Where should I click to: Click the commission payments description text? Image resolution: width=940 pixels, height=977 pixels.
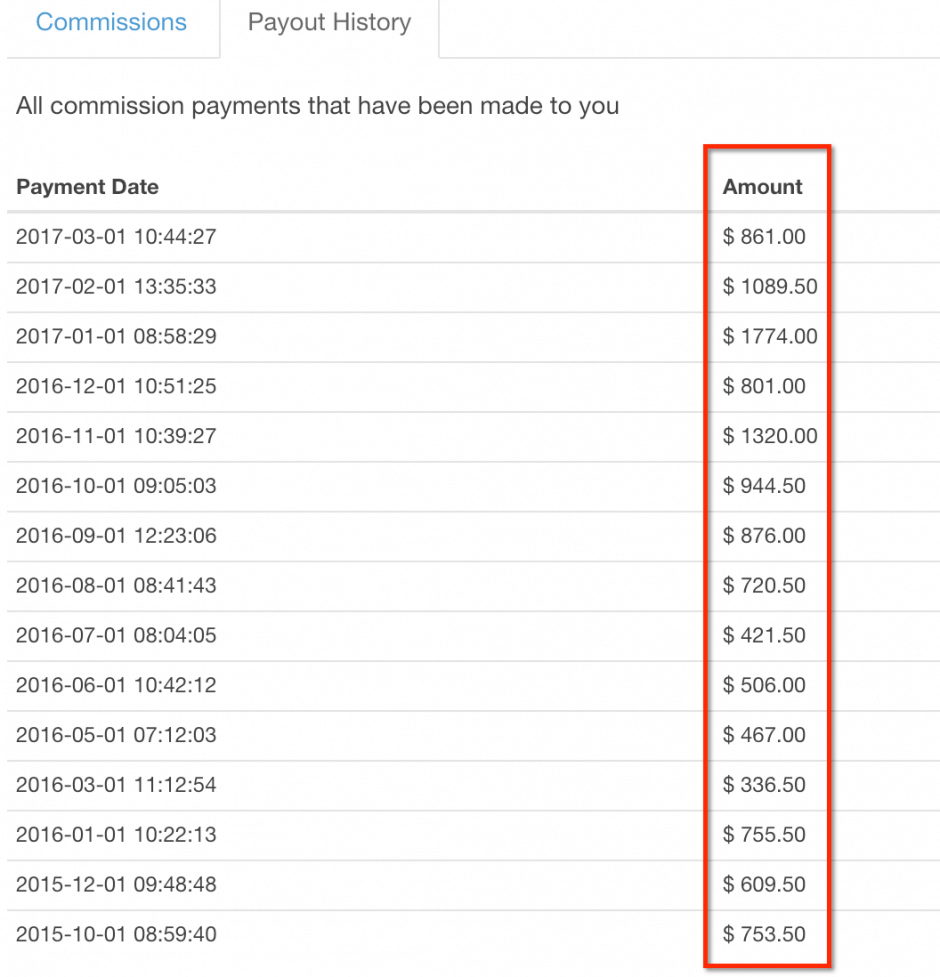point(318,107)
